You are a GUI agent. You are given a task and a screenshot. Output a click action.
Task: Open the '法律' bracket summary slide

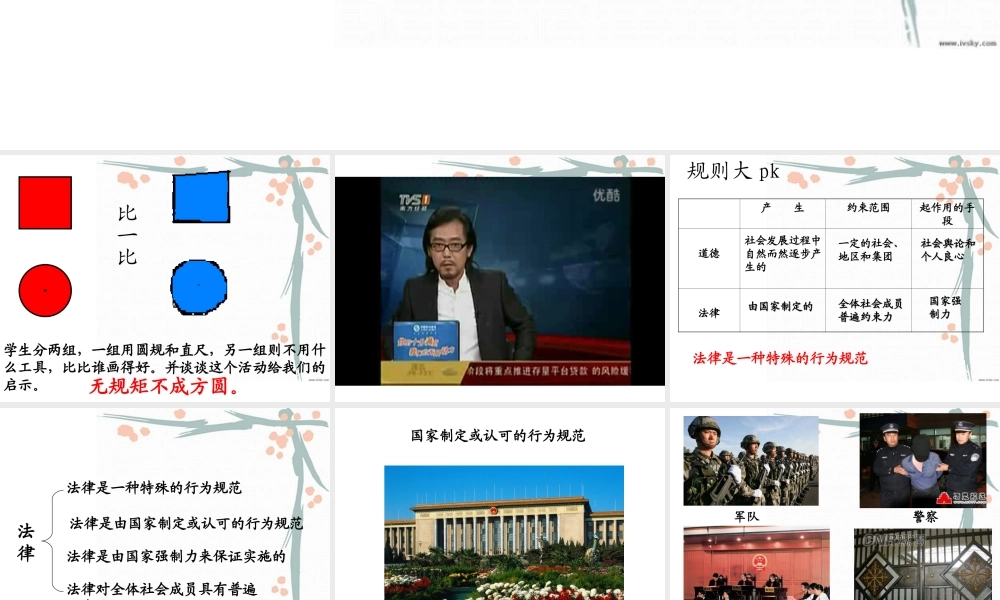point(165,504)
